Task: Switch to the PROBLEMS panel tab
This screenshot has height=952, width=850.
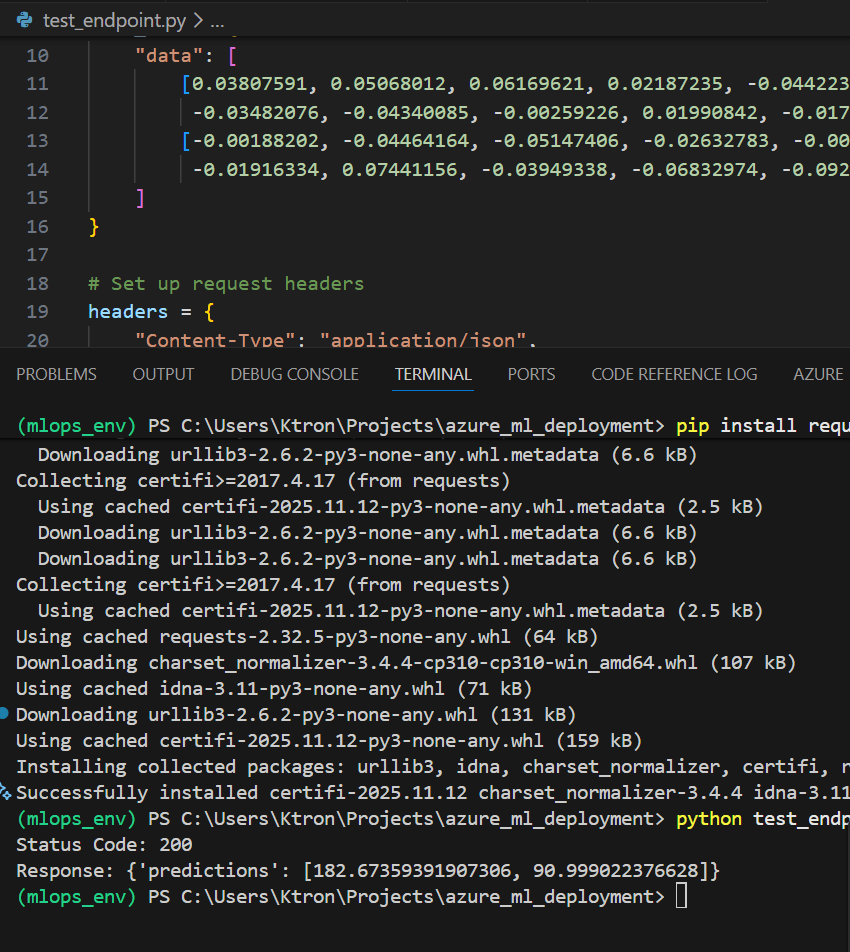Action: pos(56,374)
